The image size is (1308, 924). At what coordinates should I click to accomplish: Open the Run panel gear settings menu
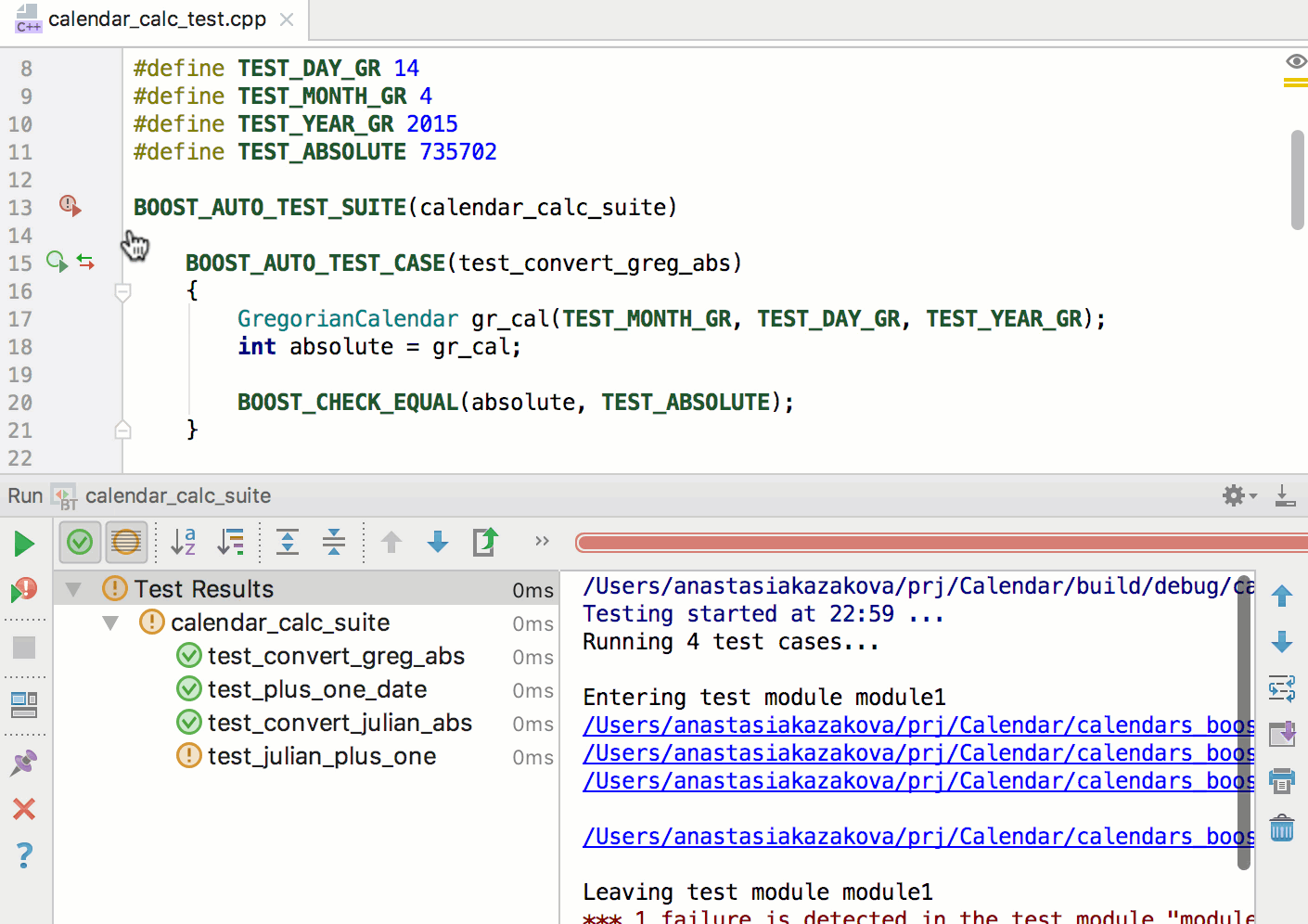point(1239,495)
